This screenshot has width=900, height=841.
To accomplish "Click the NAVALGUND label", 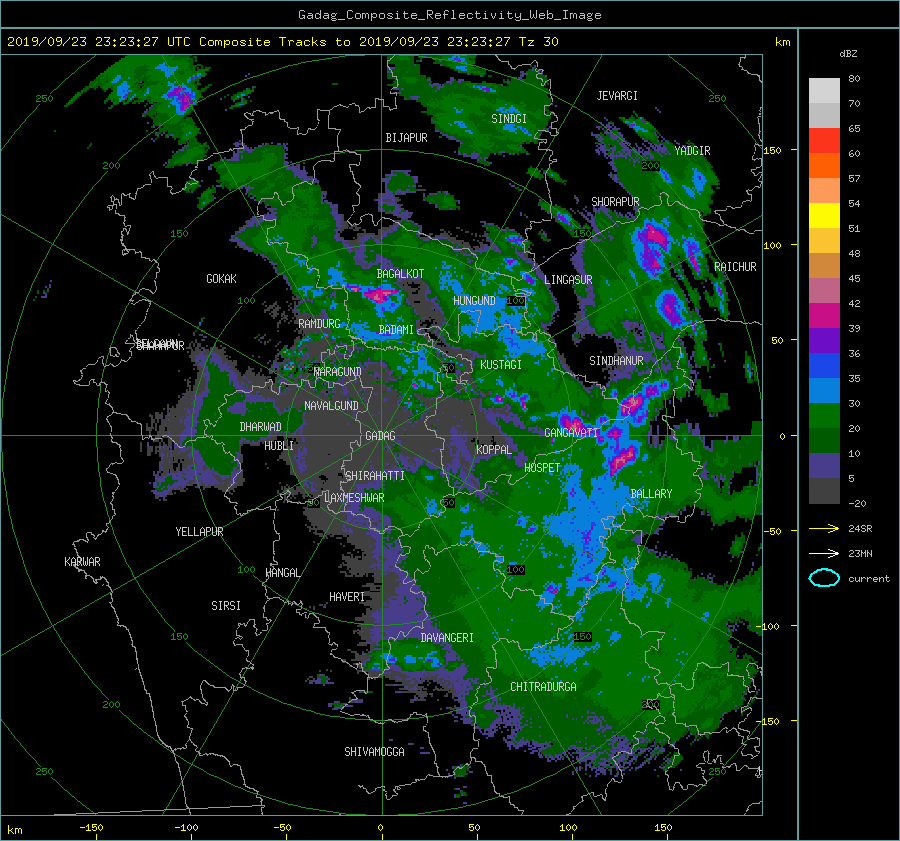I will [331, 406].
